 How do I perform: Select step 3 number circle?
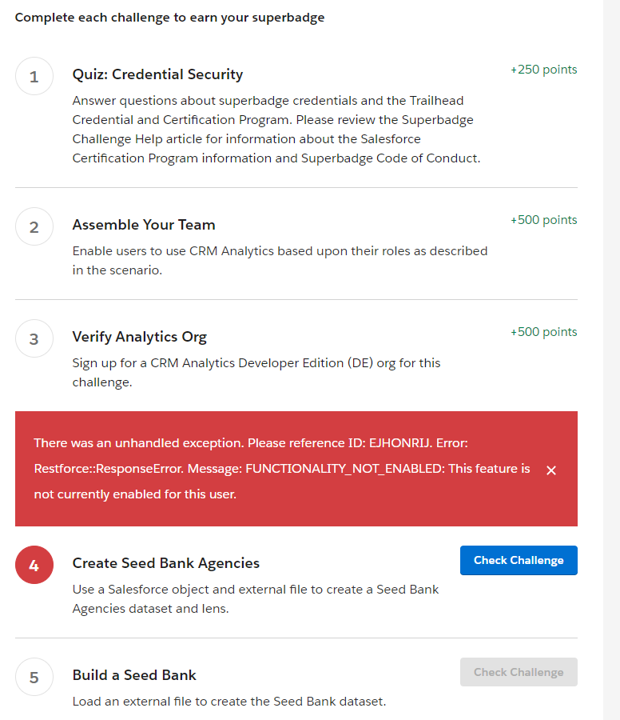34,339
